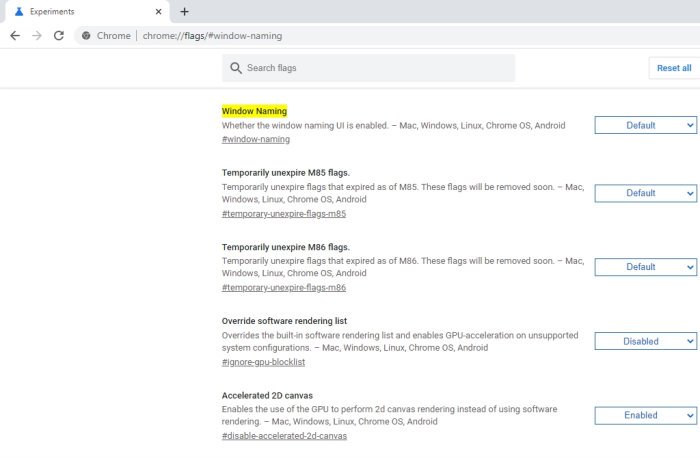Screen dimensions: 700x458
Task: Focus the Search flags field
Action: [x=368, y=68]
